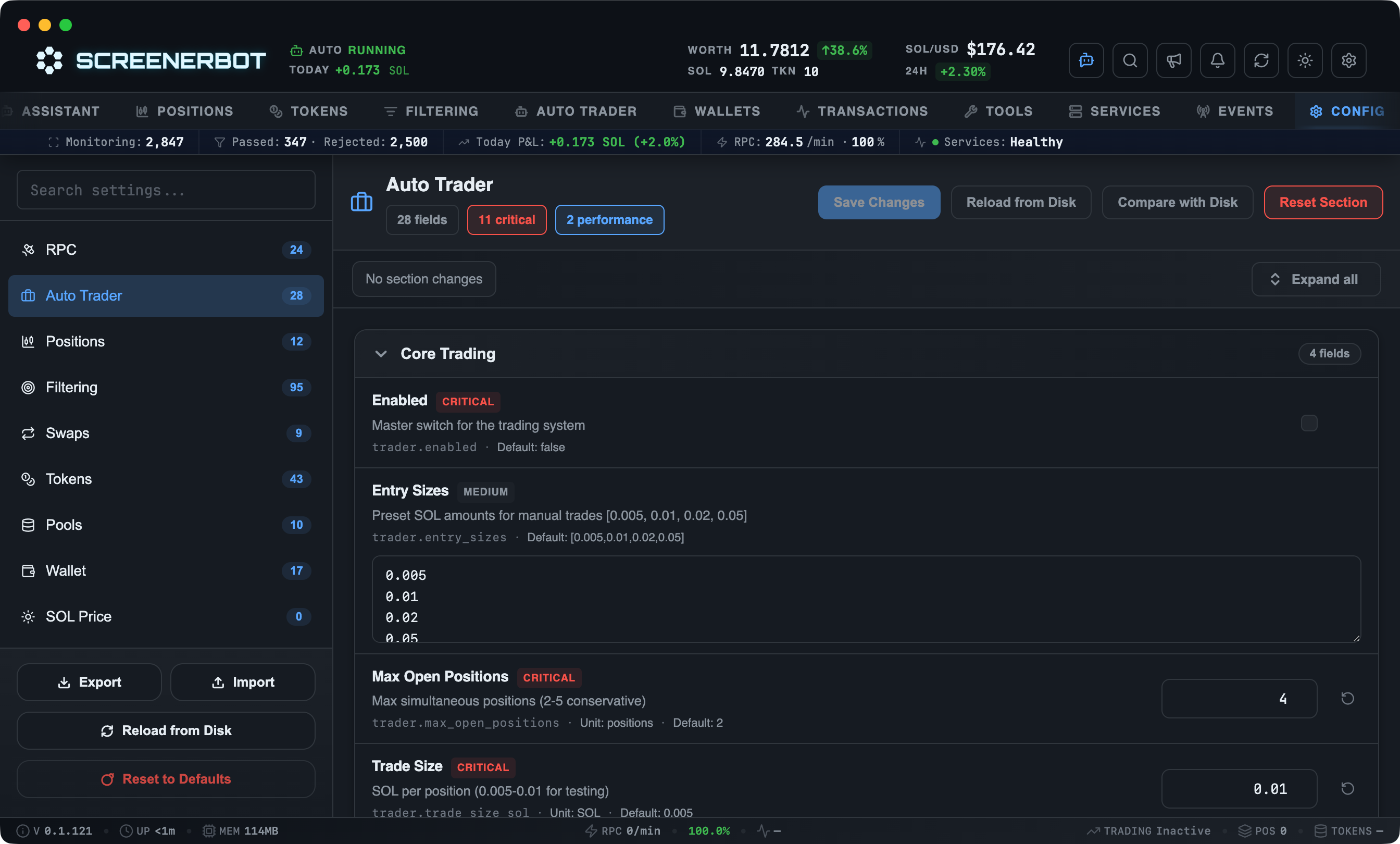
Task: Click the version info icon in status bar
Action: pos(23,831)
